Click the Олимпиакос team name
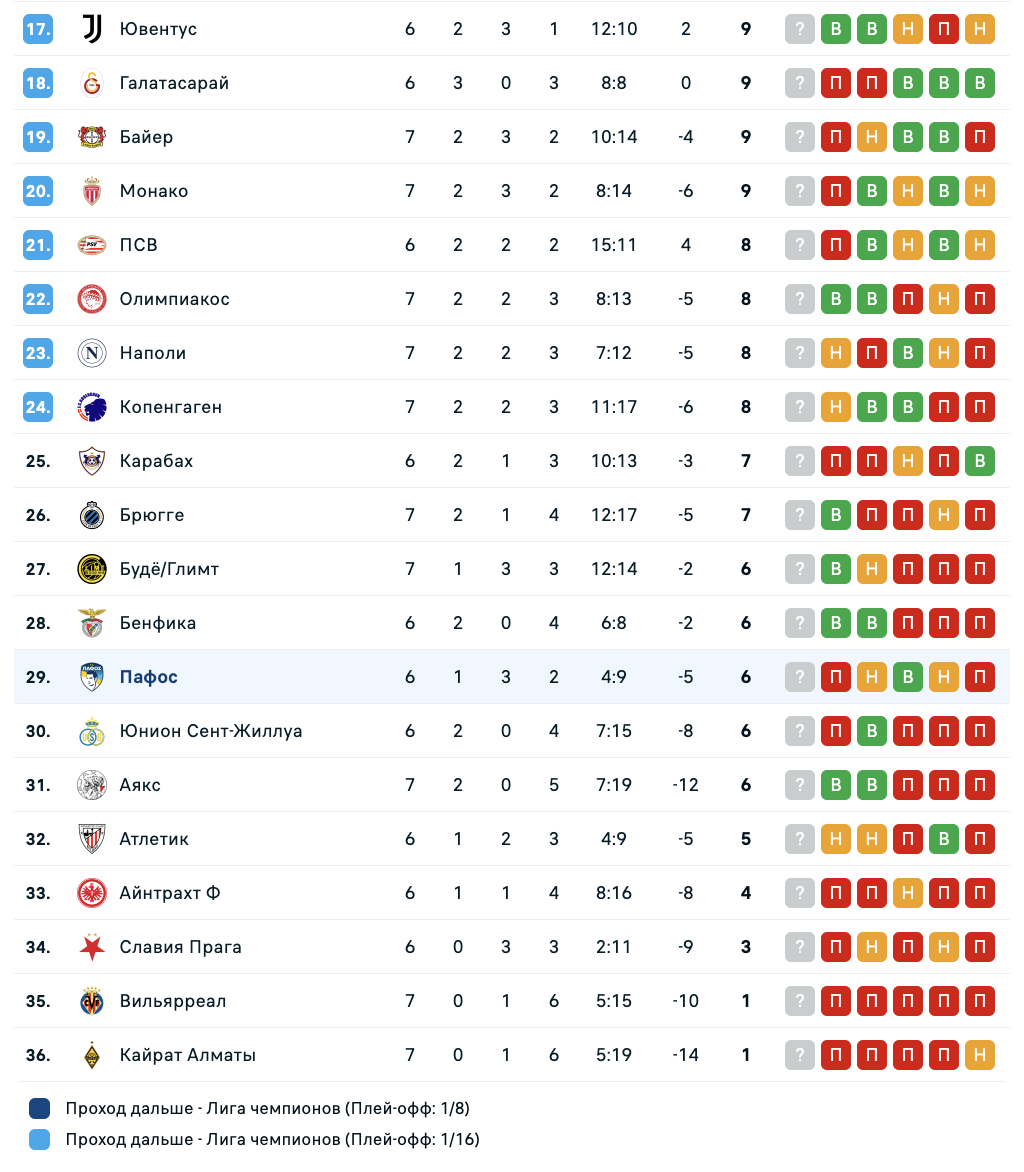 click(174, 299)
